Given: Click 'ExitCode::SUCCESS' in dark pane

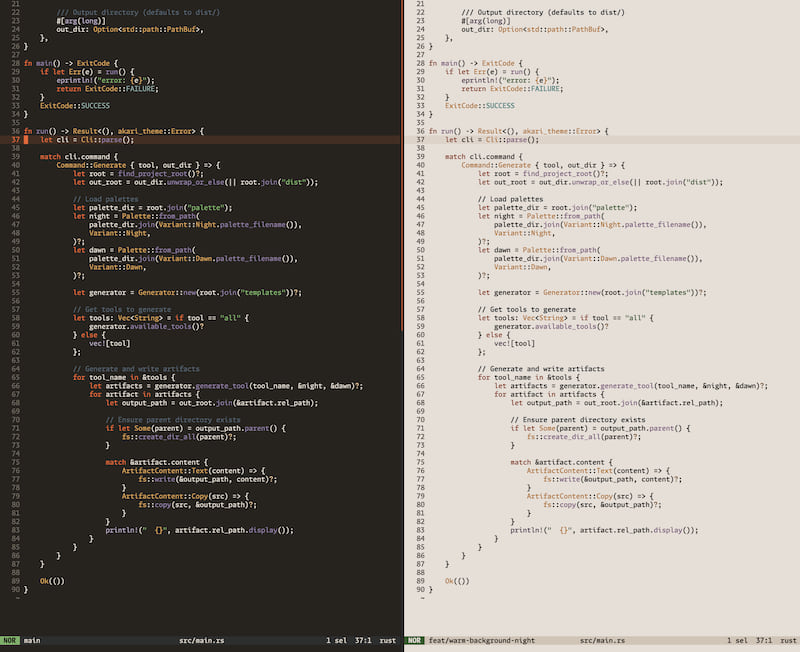Looking at the screenshot, I should (74, 106).
